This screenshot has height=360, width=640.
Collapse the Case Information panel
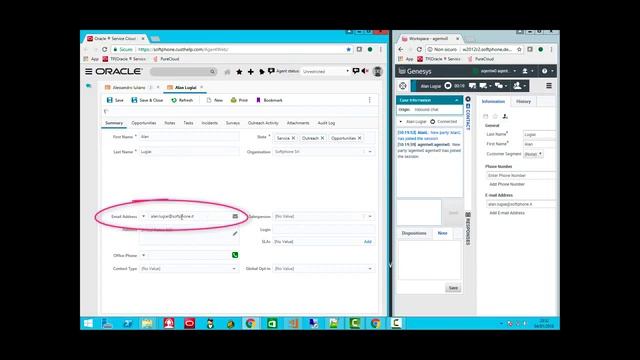457,100
